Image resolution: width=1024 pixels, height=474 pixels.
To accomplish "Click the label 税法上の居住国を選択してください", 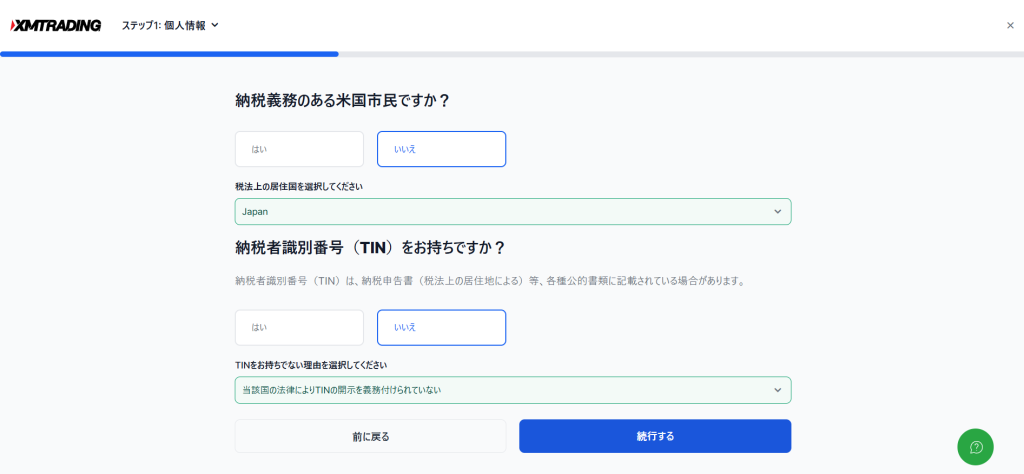I will 299,186.
